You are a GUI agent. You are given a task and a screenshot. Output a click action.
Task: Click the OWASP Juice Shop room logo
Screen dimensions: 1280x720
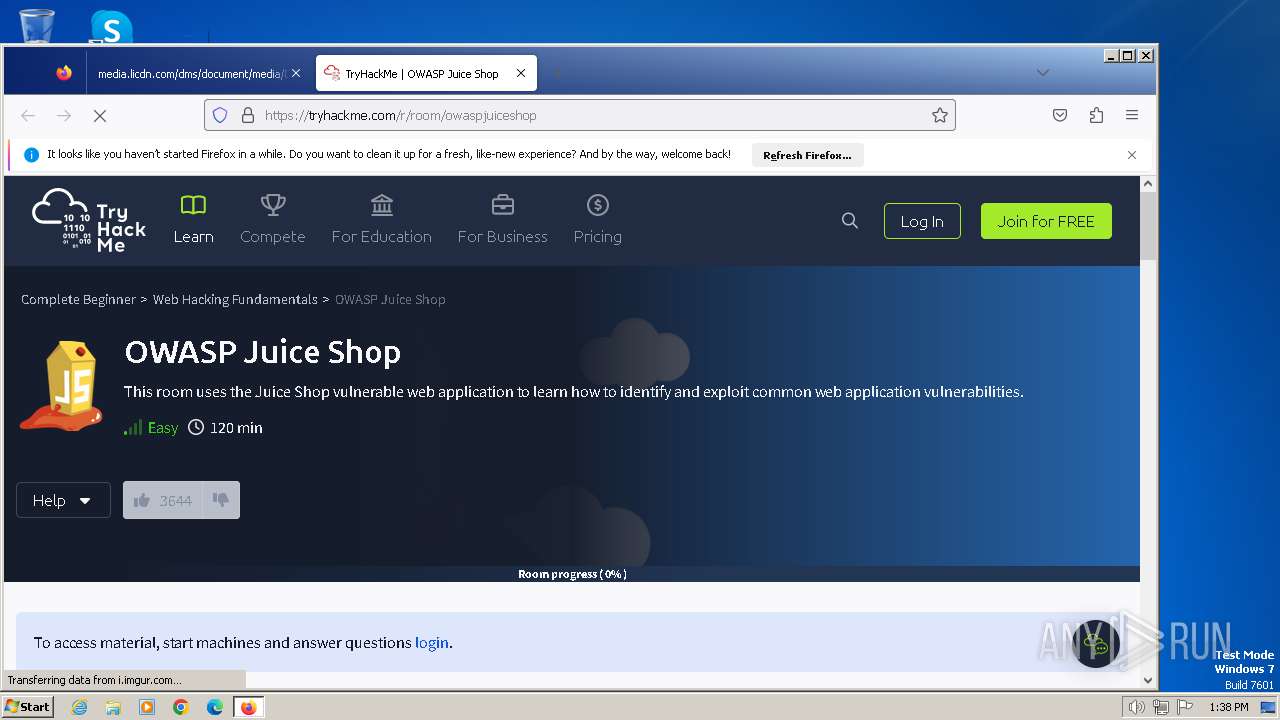(61, 385)
